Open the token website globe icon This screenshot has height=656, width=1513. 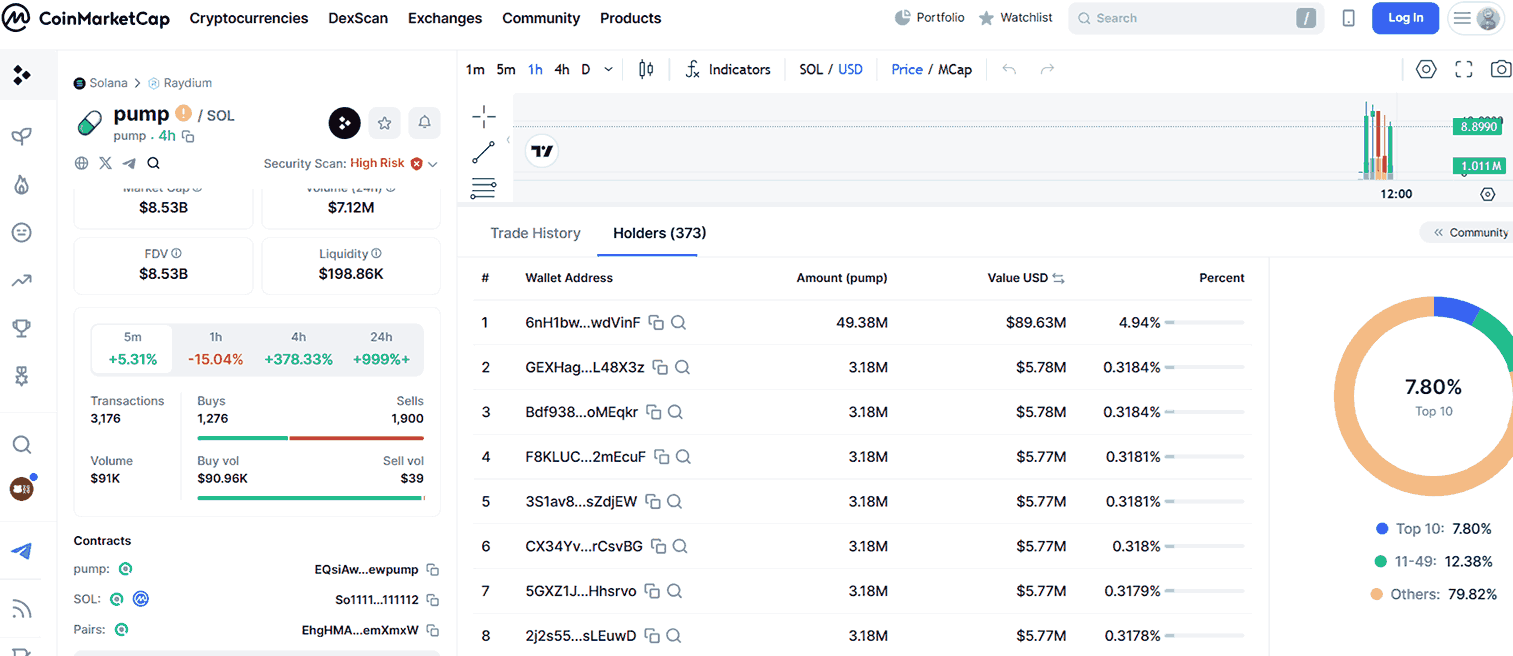[82, 163]
